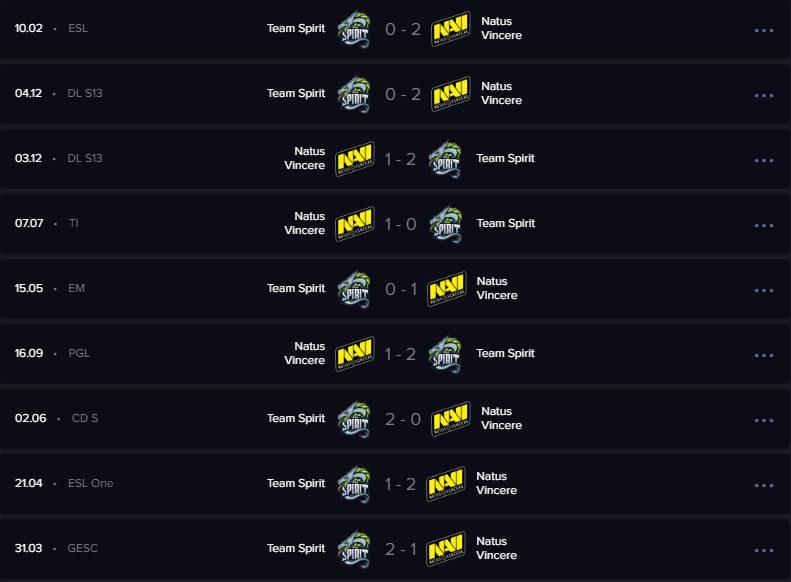Click Natus Vincere logo in 10.02 ESL match
Image resolution: width=791 pixels, height=582 pixels.
point(451,29)
